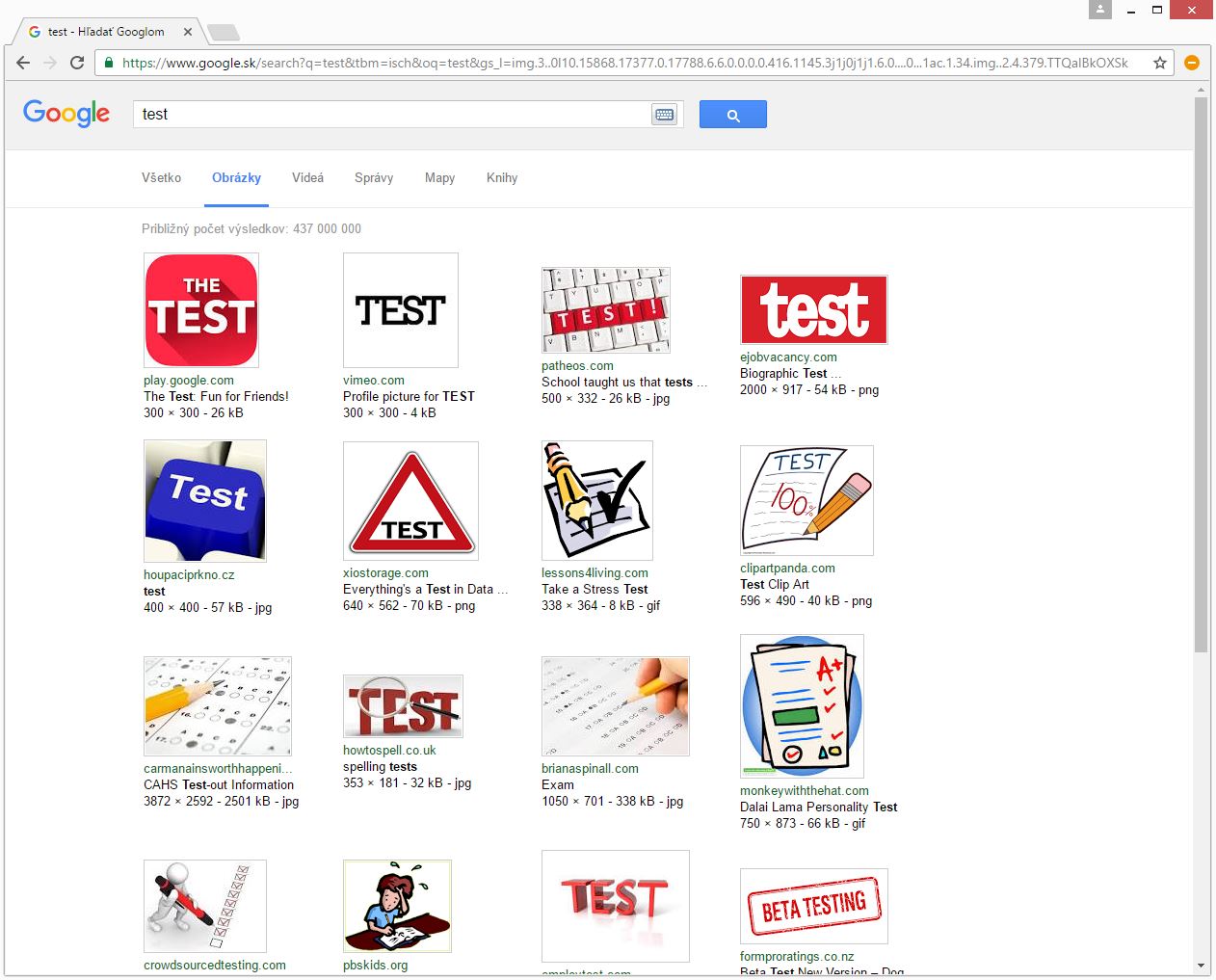Open the howtospell magnifier TEST thumbnail
The width and height of the screenshot is (1216, 980).
(x=403, y=706)
